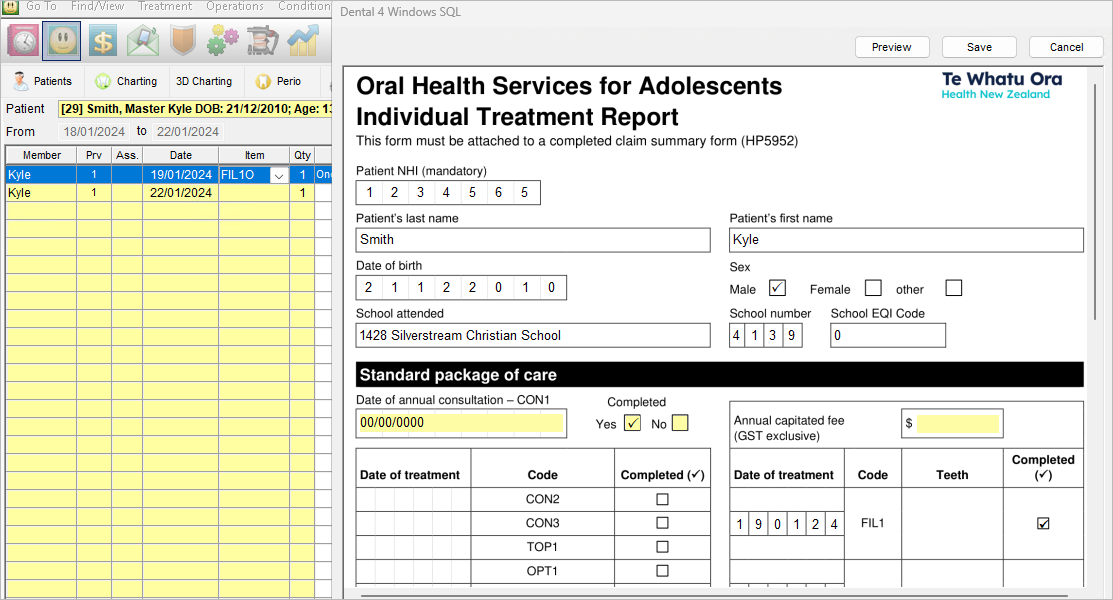Open the Go To menu

pyautogui.click(x=41, y=6)
